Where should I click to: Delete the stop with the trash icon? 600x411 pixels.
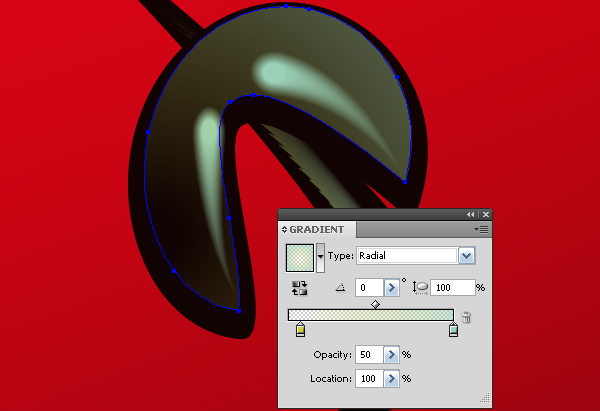(x=466, y=317)
